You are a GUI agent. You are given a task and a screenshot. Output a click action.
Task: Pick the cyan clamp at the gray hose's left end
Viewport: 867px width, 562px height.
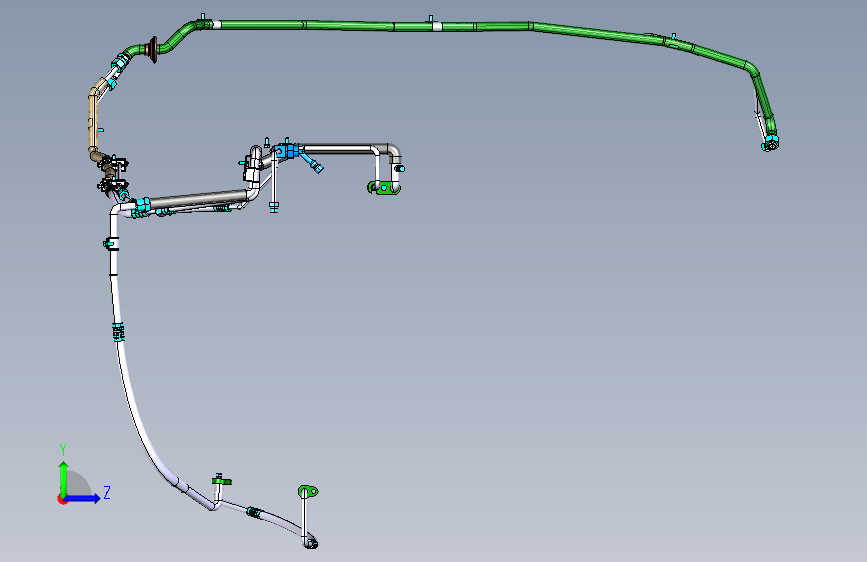[143, 206]
